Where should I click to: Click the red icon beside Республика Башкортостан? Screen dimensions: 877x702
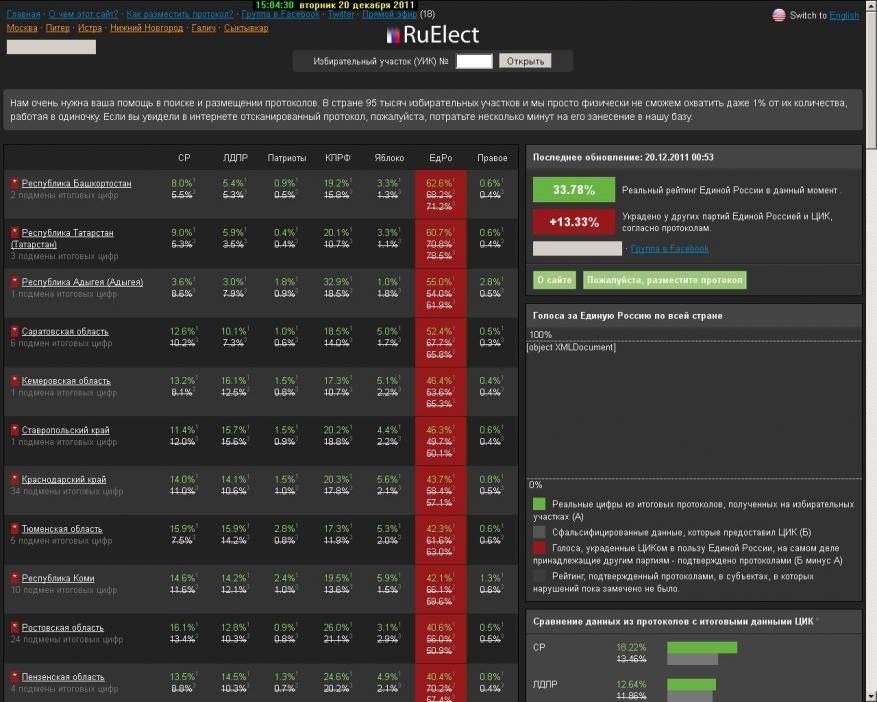[15, 184]
